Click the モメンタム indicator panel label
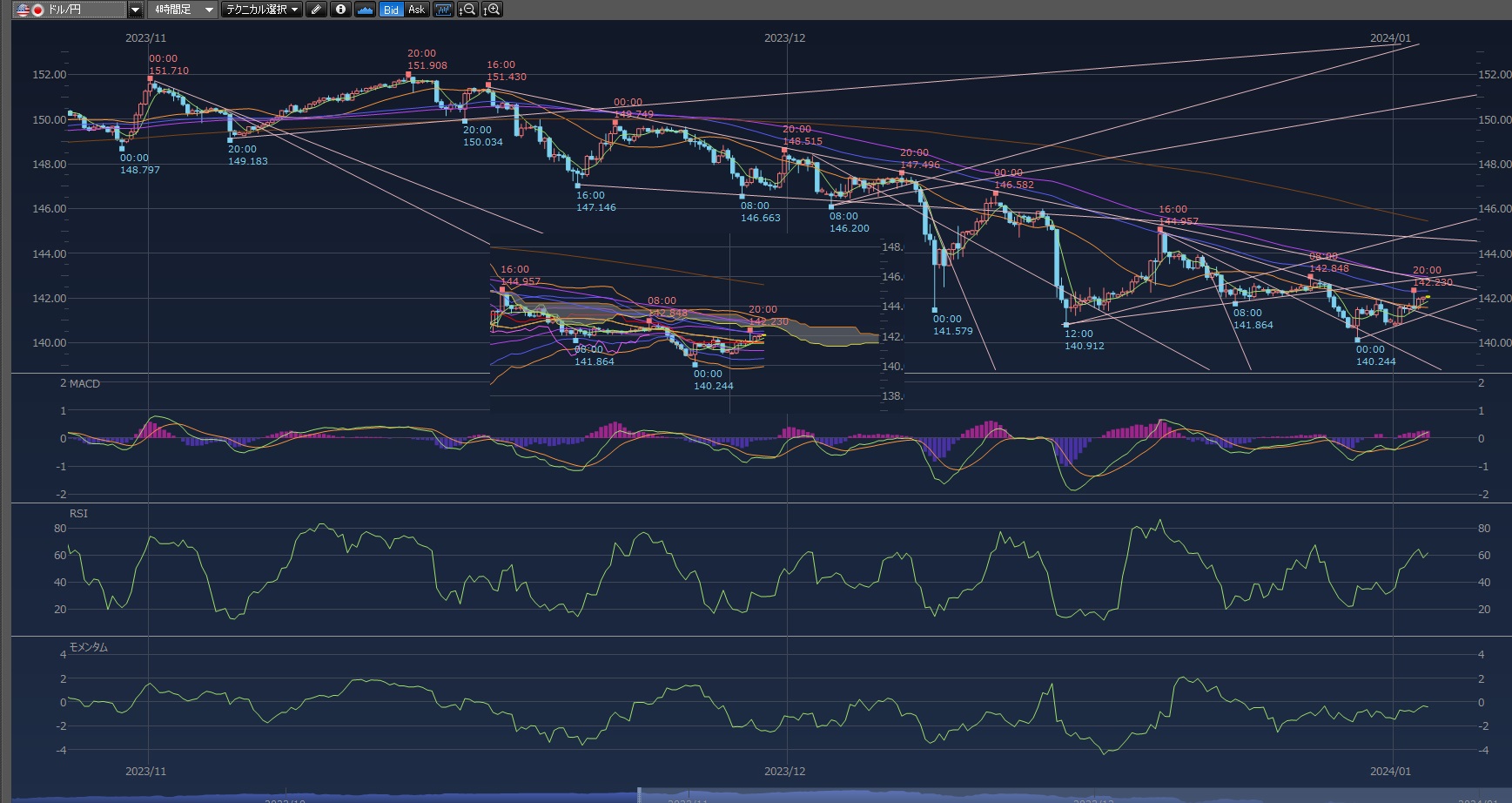The height and width of the screenshot is (803, 1512). click(x=88, y=647)
